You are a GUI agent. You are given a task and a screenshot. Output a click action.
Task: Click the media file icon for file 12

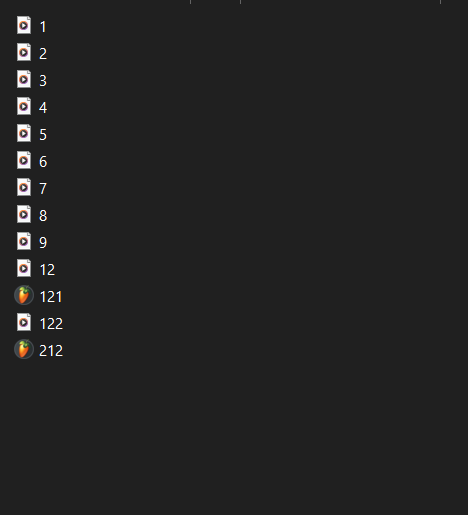pos(24,268)
